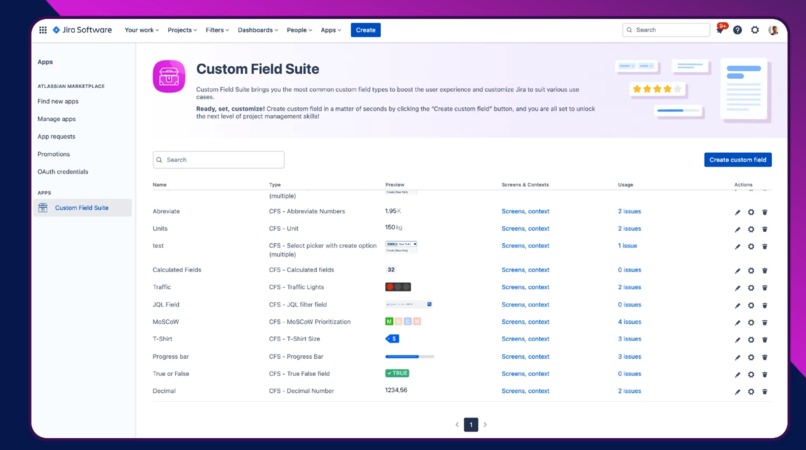Open Screens, context link for Traffic
The width and height of the screenshot is (806, 450).
(525, 287)
